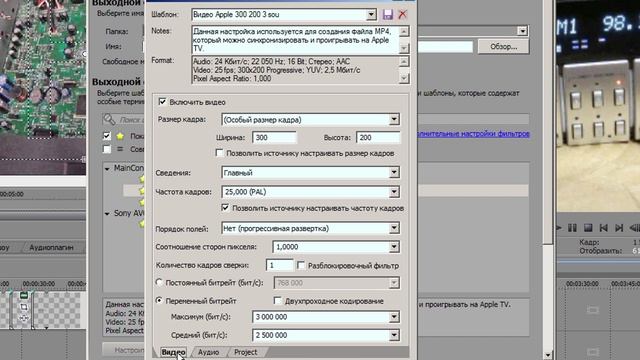The height and width of the screenshot is (360, 640).
Task: Click the track motion icon on timeline clip
Action: pos(24,318)
